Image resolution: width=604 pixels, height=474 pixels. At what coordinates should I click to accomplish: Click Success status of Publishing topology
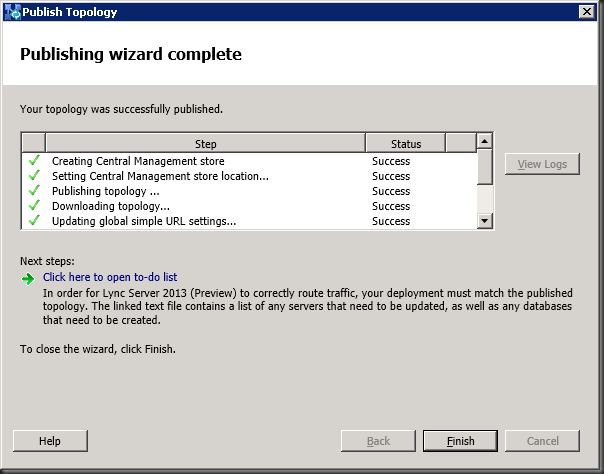tap(391, 191)
